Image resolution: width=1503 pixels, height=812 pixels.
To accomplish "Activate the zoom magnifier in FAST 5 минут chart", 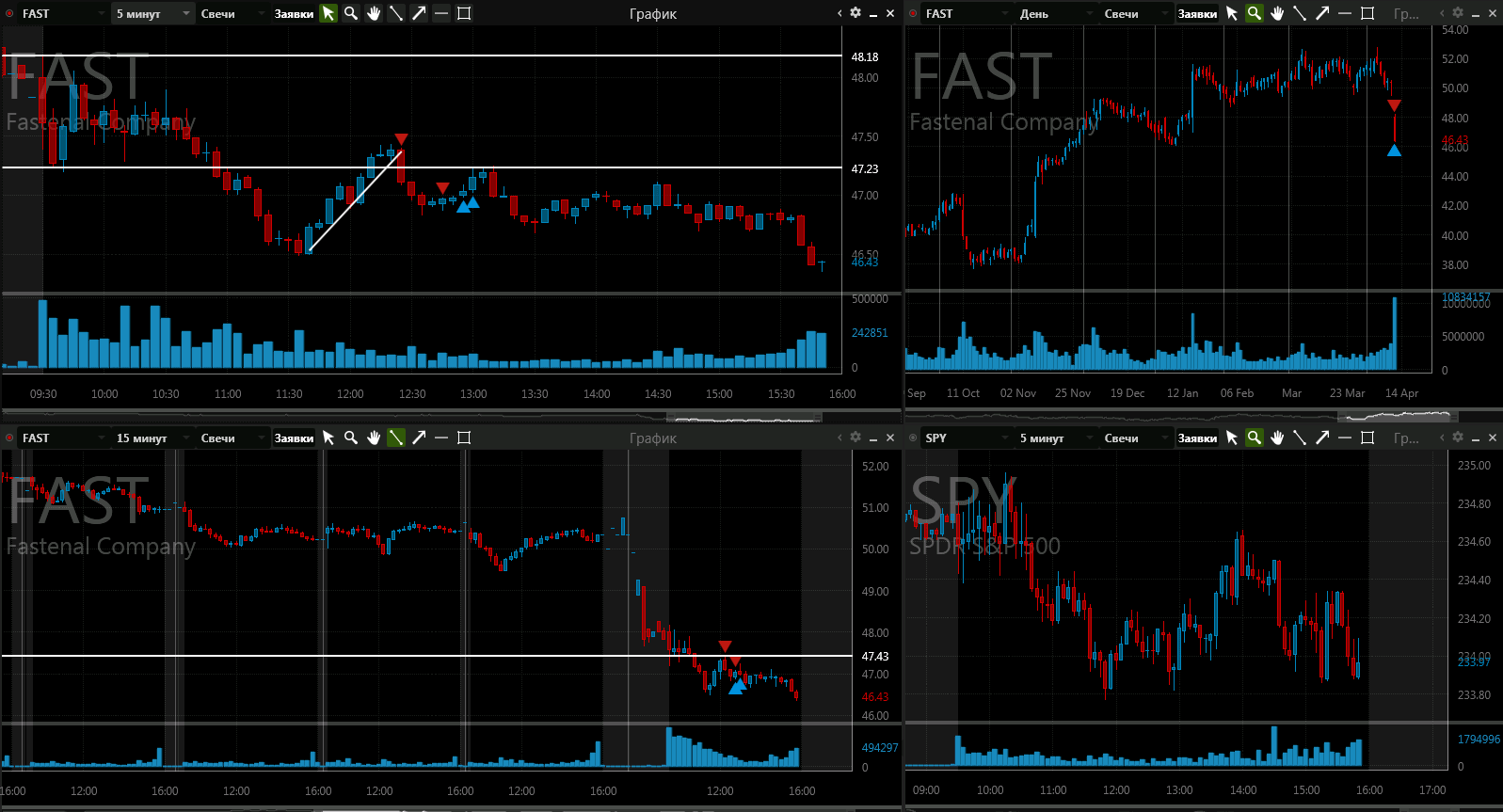I will tap(351, 13).
